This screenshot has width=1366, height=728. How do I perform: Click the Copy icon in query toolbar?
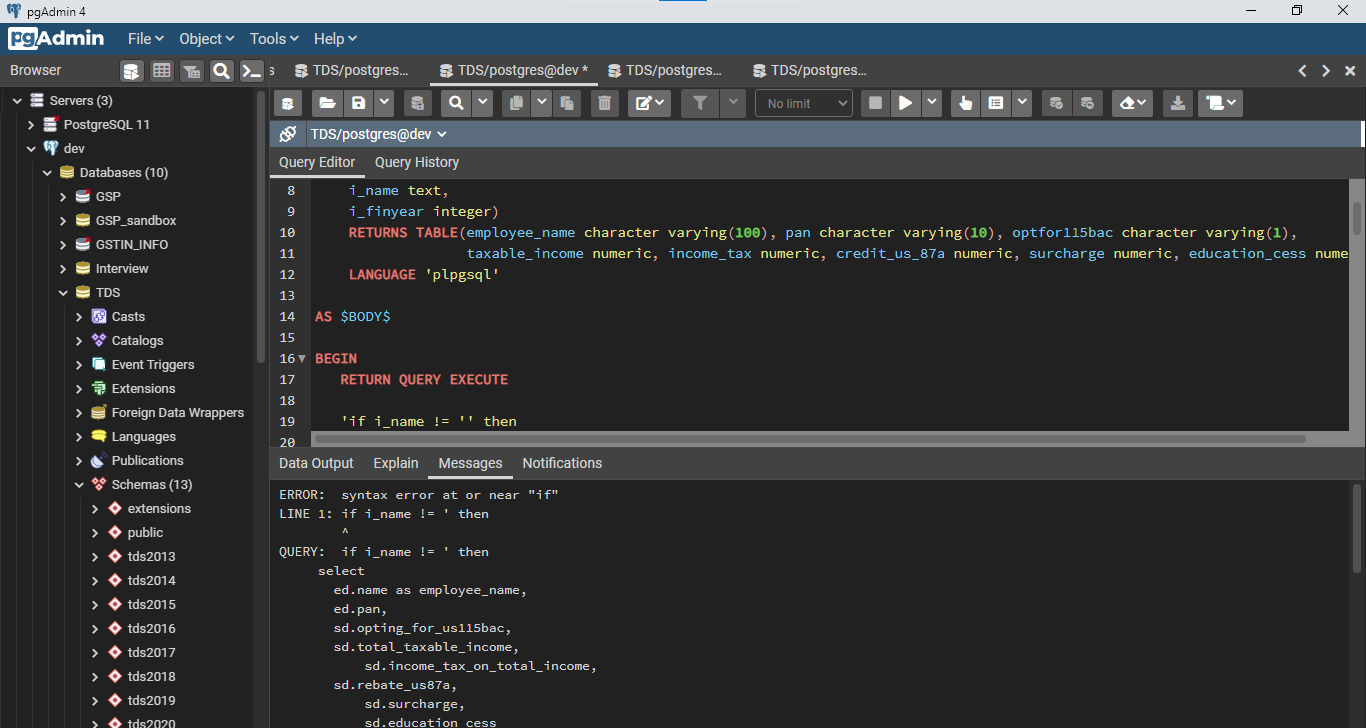(x=515, y=103)
